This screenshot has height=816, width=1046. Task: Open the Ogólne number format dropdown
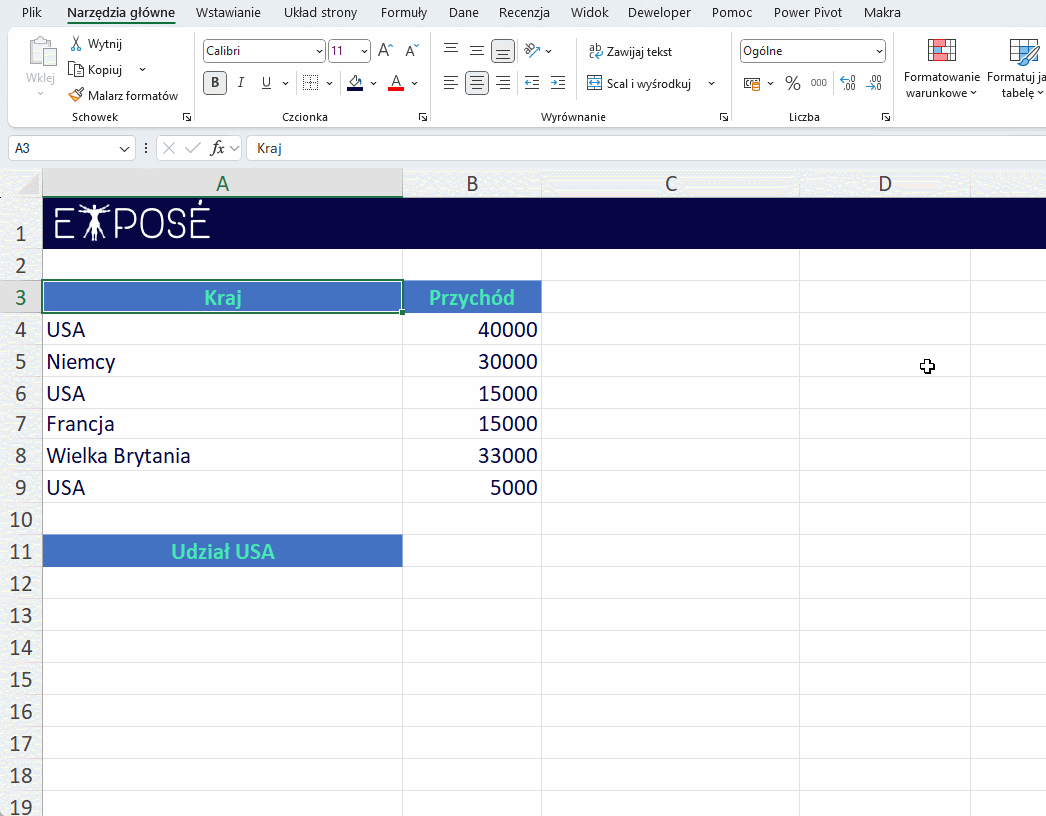[879, 51]
